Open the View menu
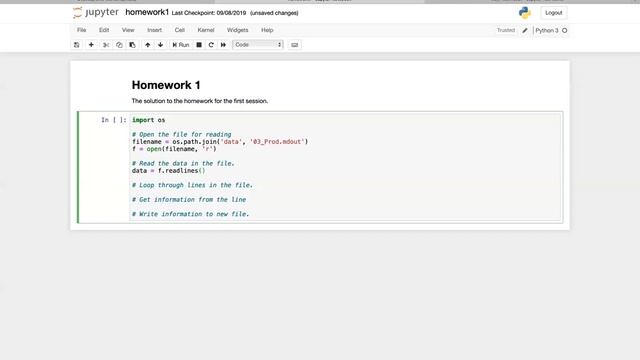The height and width of the screenshot is (360, 640). (128, 30)
